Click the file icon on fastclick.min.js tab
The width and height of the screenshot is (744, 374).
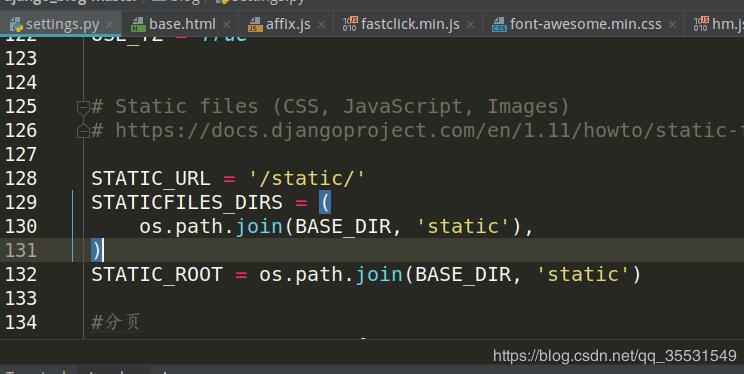[350, 24]
